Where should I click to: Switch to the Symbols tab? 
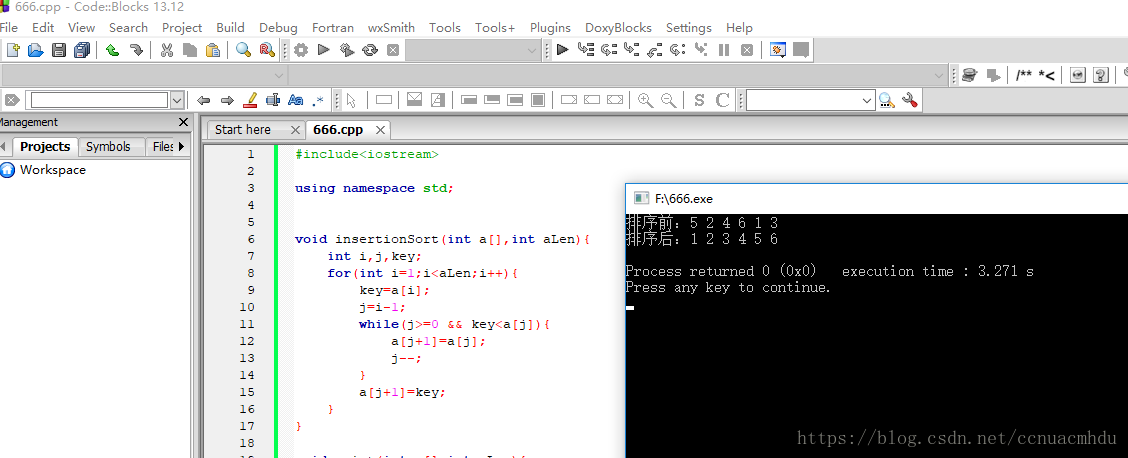pos(108,147)
